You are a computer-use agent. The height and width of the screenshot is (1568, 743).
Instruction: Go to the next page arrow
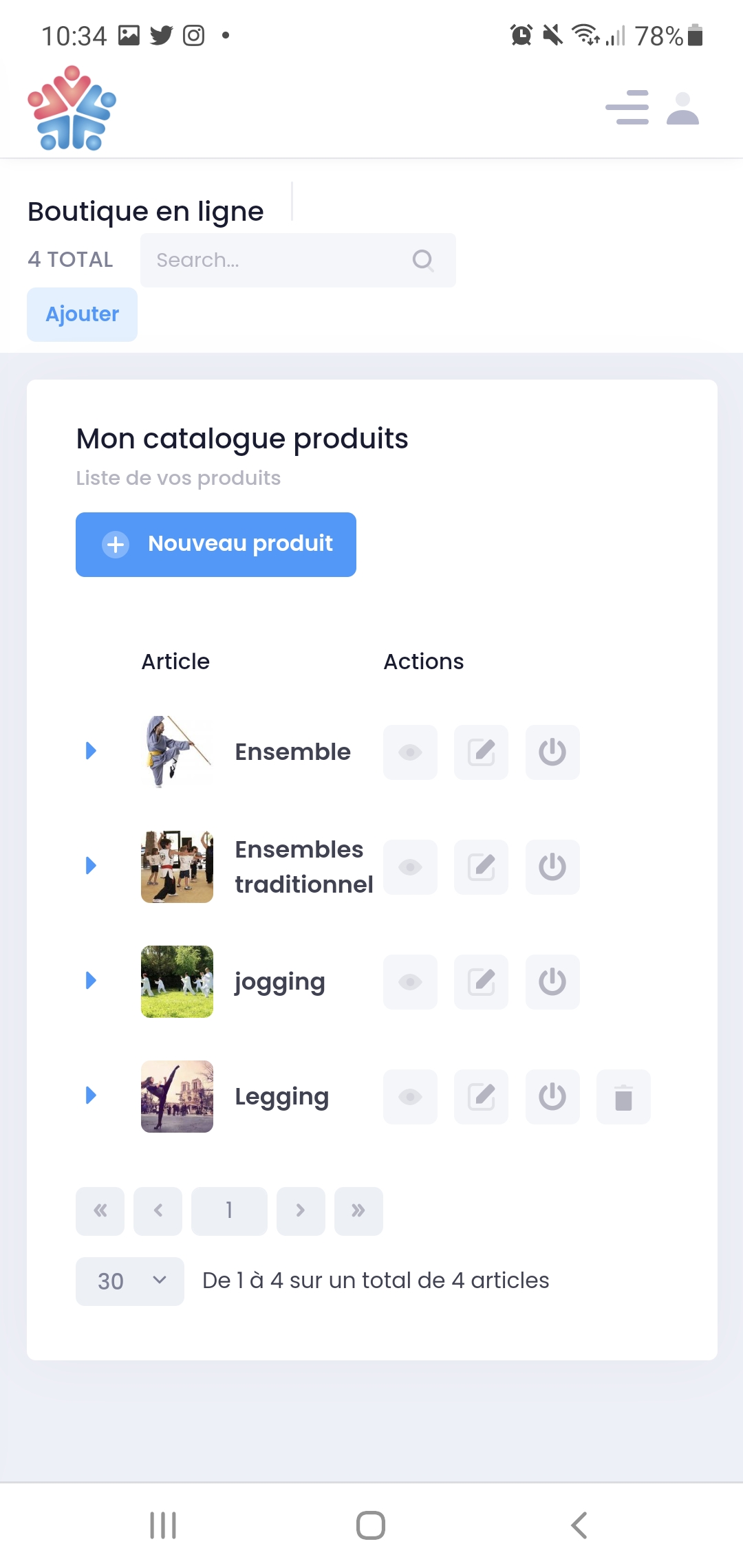click(x=301, y=1210)
